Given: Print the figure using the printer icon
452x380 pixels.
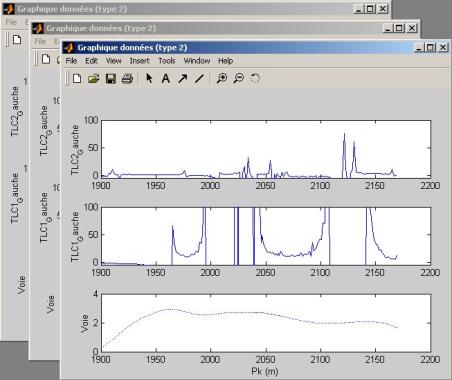Looking at the screenshot, I should coord(127,79).
